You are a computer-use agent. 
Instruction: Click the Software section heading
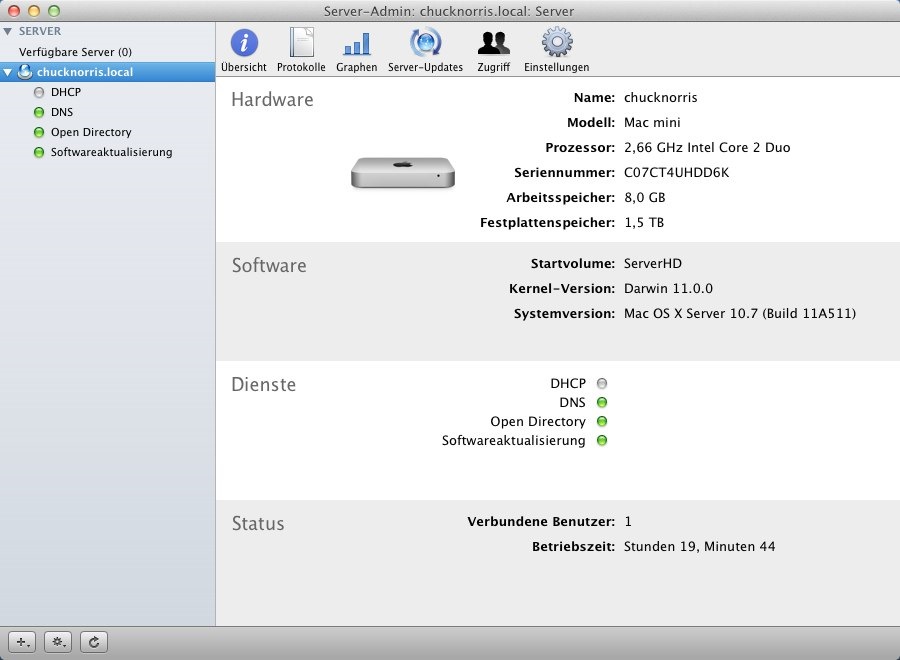click(269, 265)
